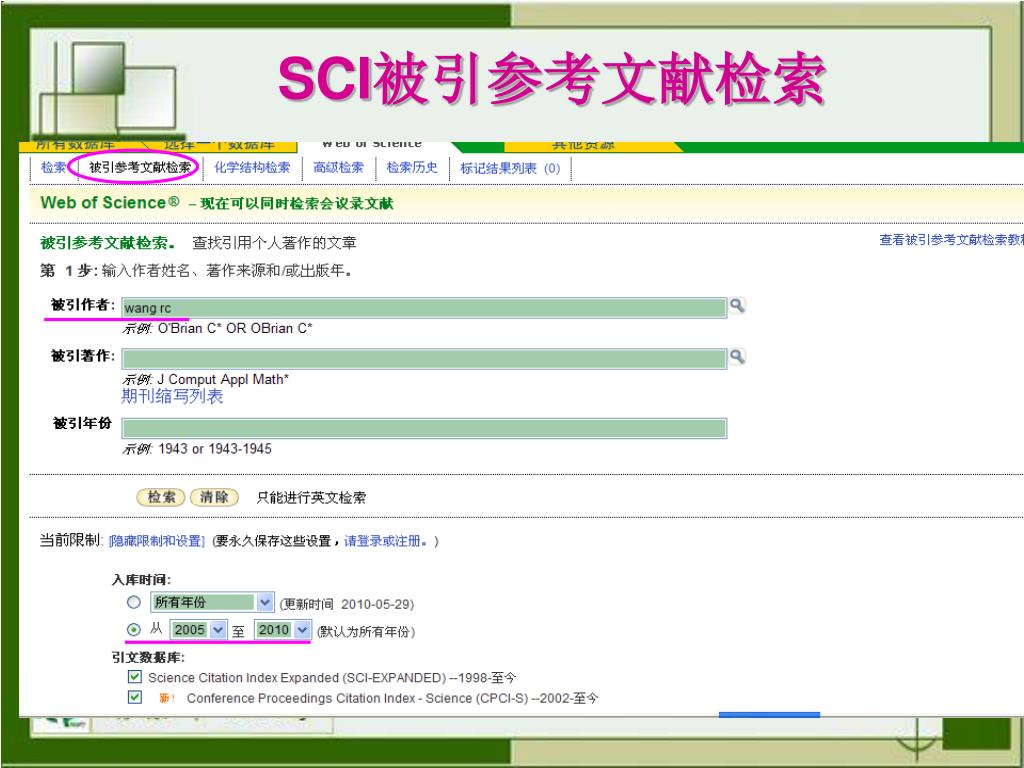Select the 所有年份 radio button
Viewport: 1024px width, 768px height.
[x=134, y=602]
